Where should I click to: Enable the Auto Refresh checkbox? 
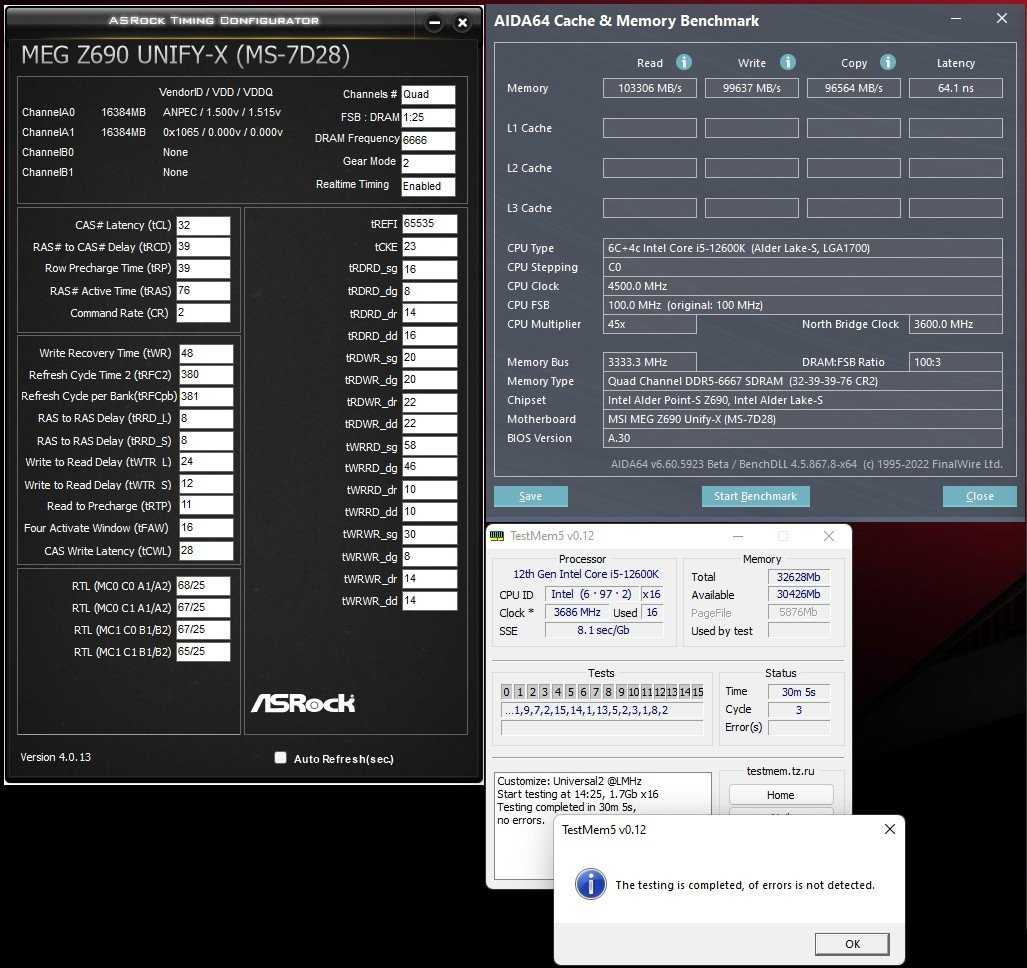point(280,758)
